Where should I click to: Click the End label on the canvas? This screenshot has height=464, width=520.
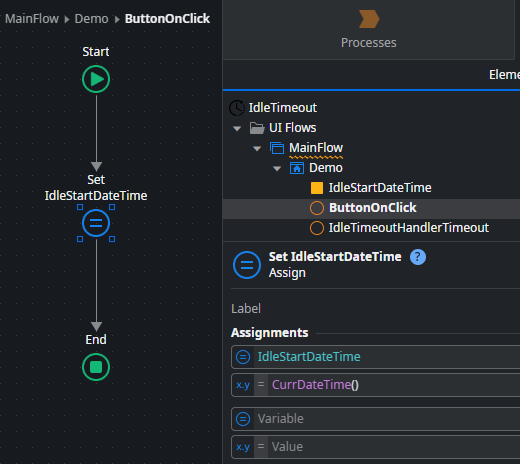click(x=96, y=340)
